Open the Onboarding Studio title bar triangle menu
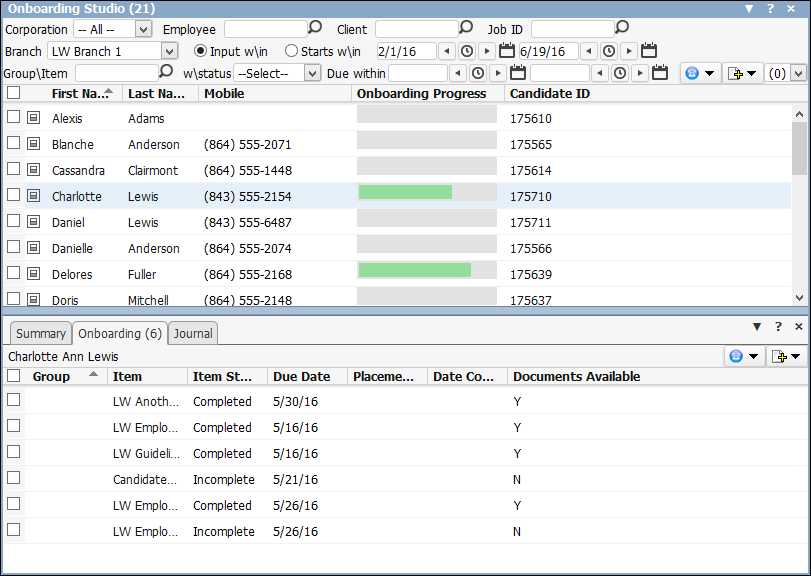This screenshot has height=576, width=811. click(749, 8)
